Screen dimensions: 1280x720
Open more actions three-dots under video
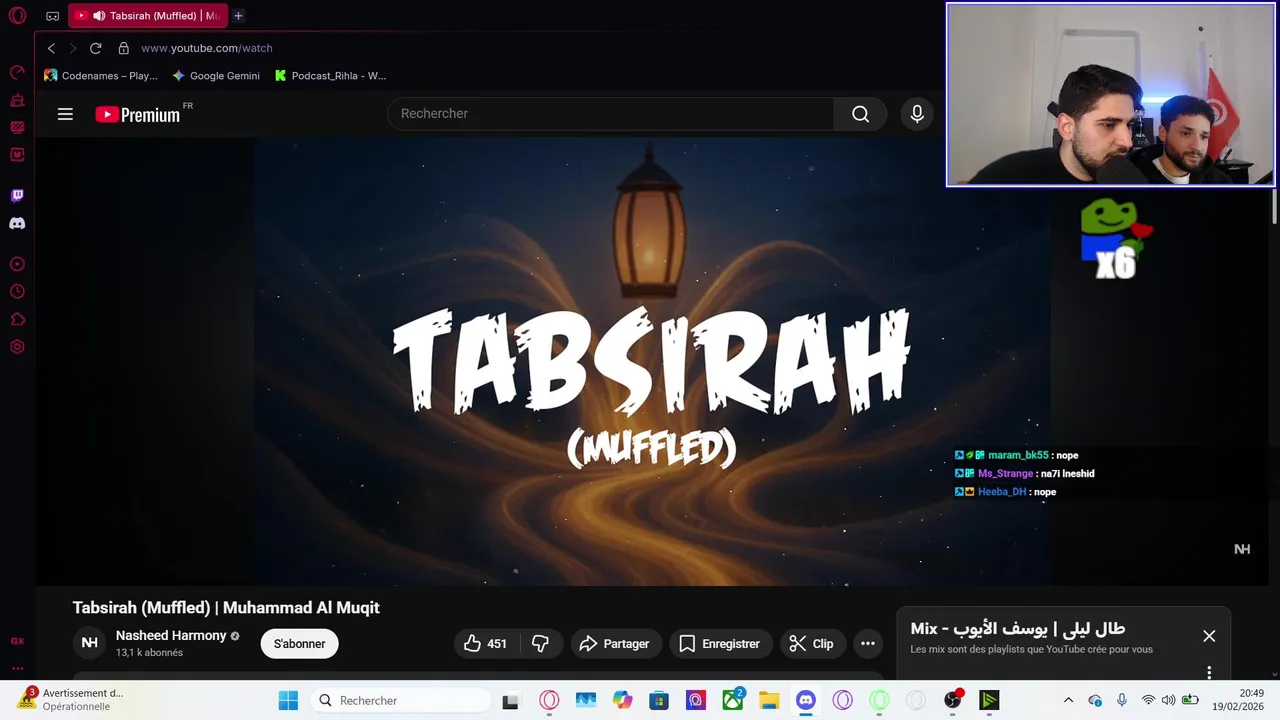[868, 644]
